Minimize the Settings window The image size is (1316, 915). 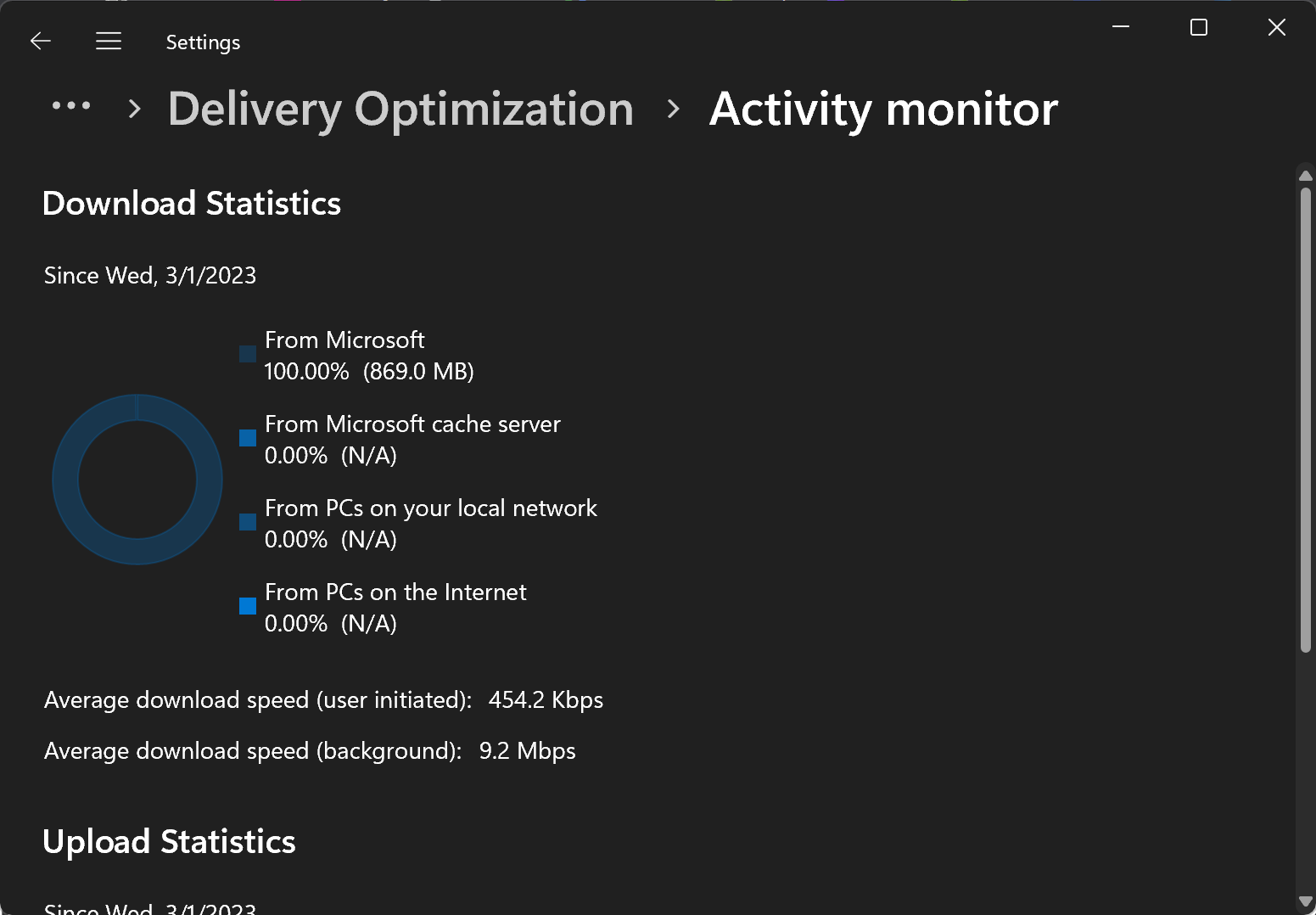pyautogui.click(x=1121, y=27)
